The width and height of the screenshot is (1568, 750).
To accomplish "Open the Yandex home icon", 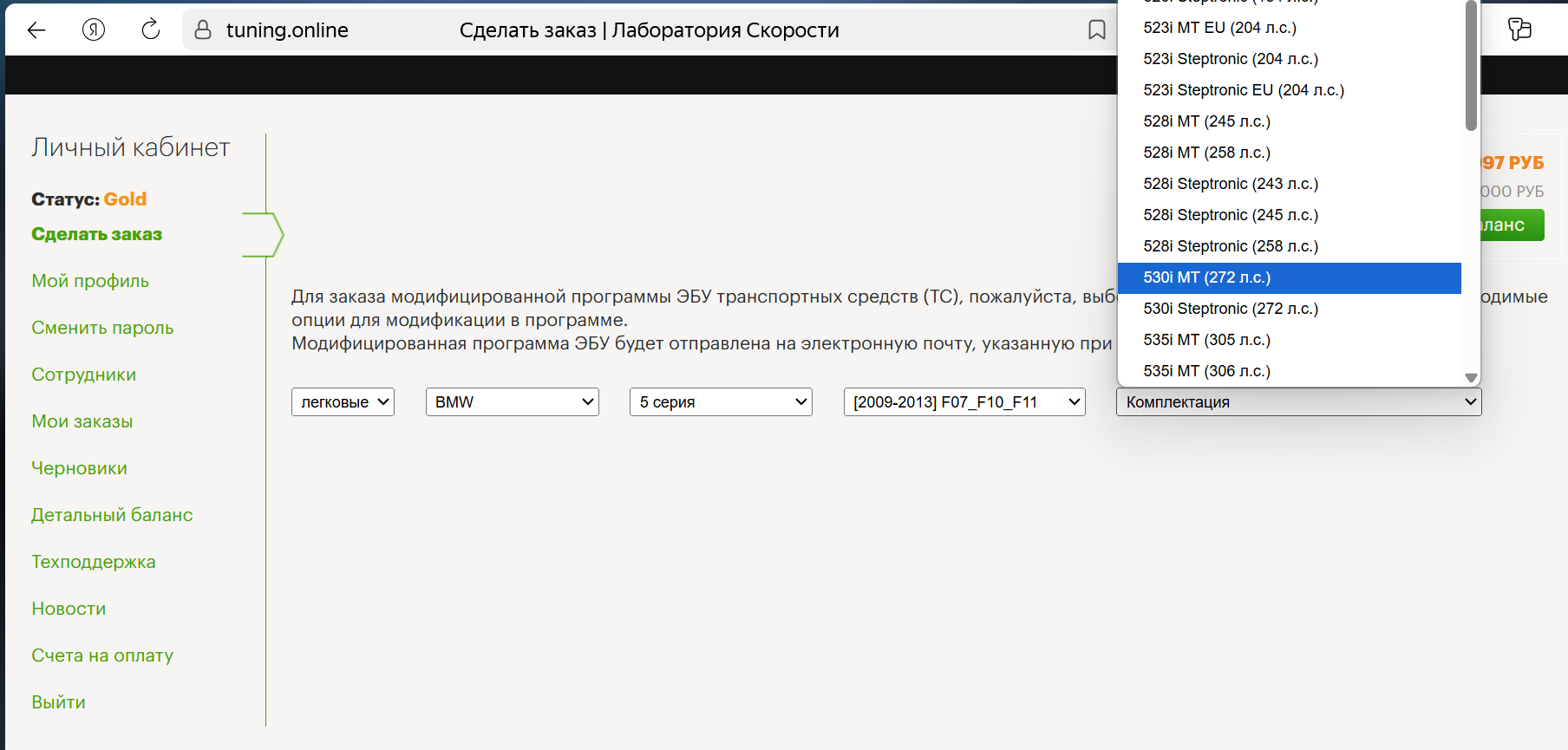I will [94, 30].
